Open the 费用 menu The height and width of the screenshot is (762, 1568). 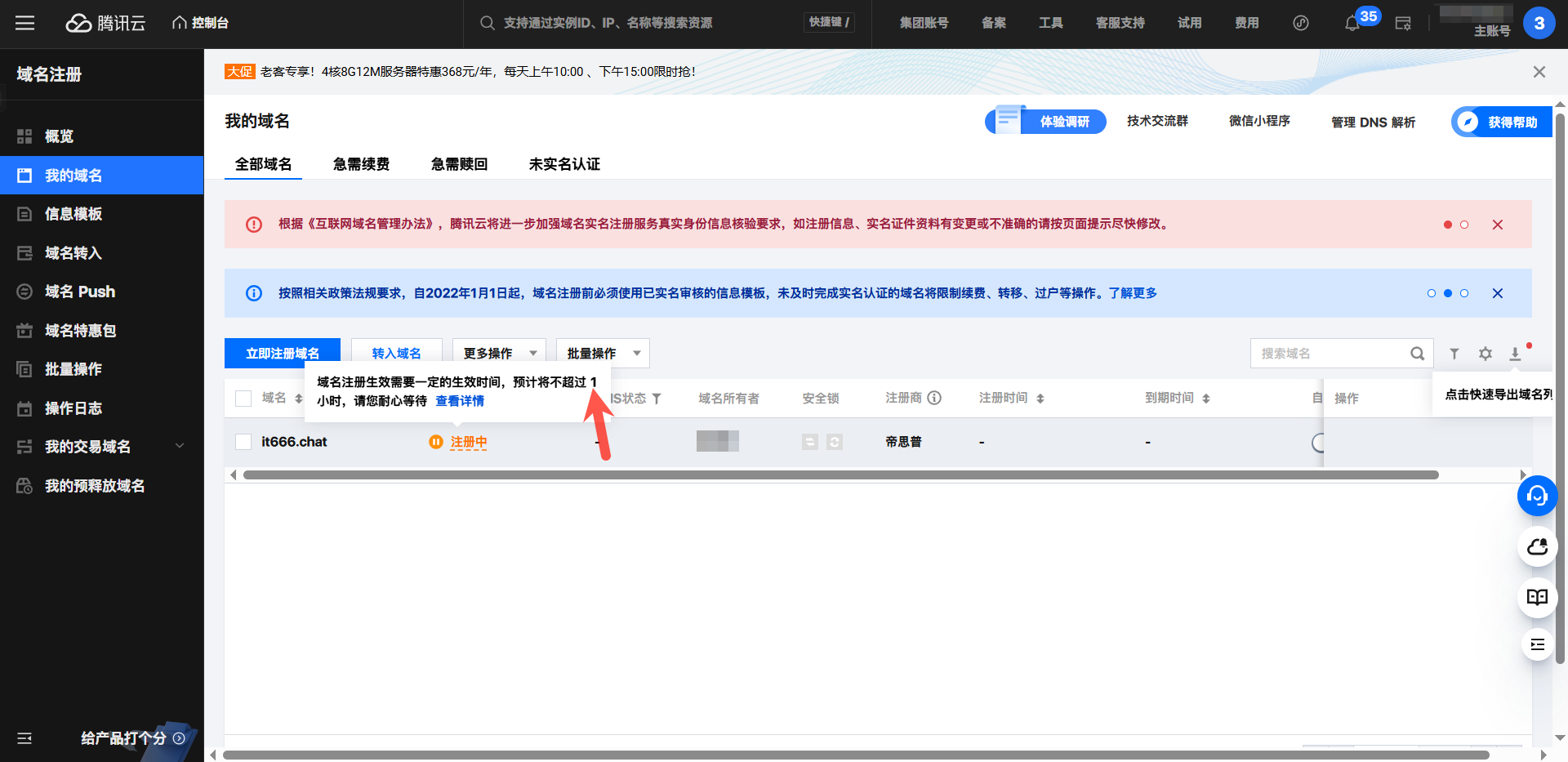(1247, 23)
